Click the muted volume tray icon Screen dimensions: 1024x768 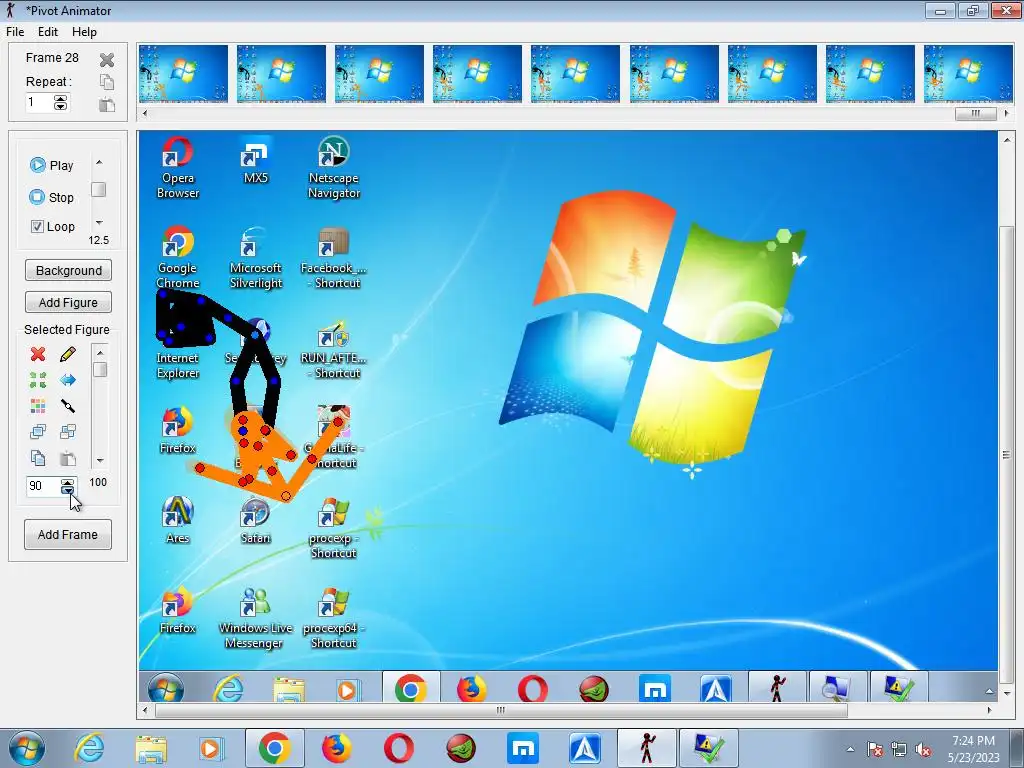click(923, 749)
